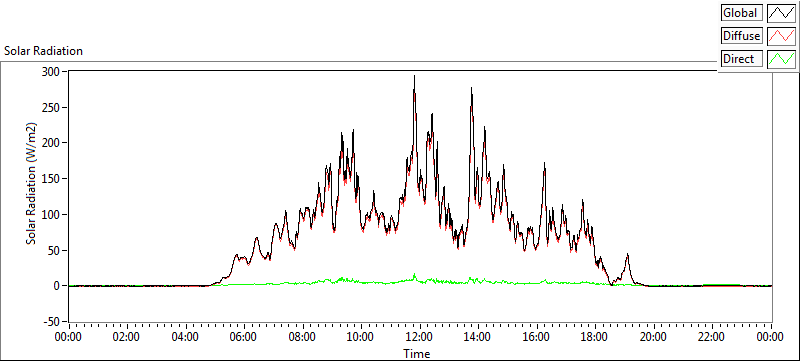Select the Direct legend label
The image size is (800, 361).
coord(742,59)
